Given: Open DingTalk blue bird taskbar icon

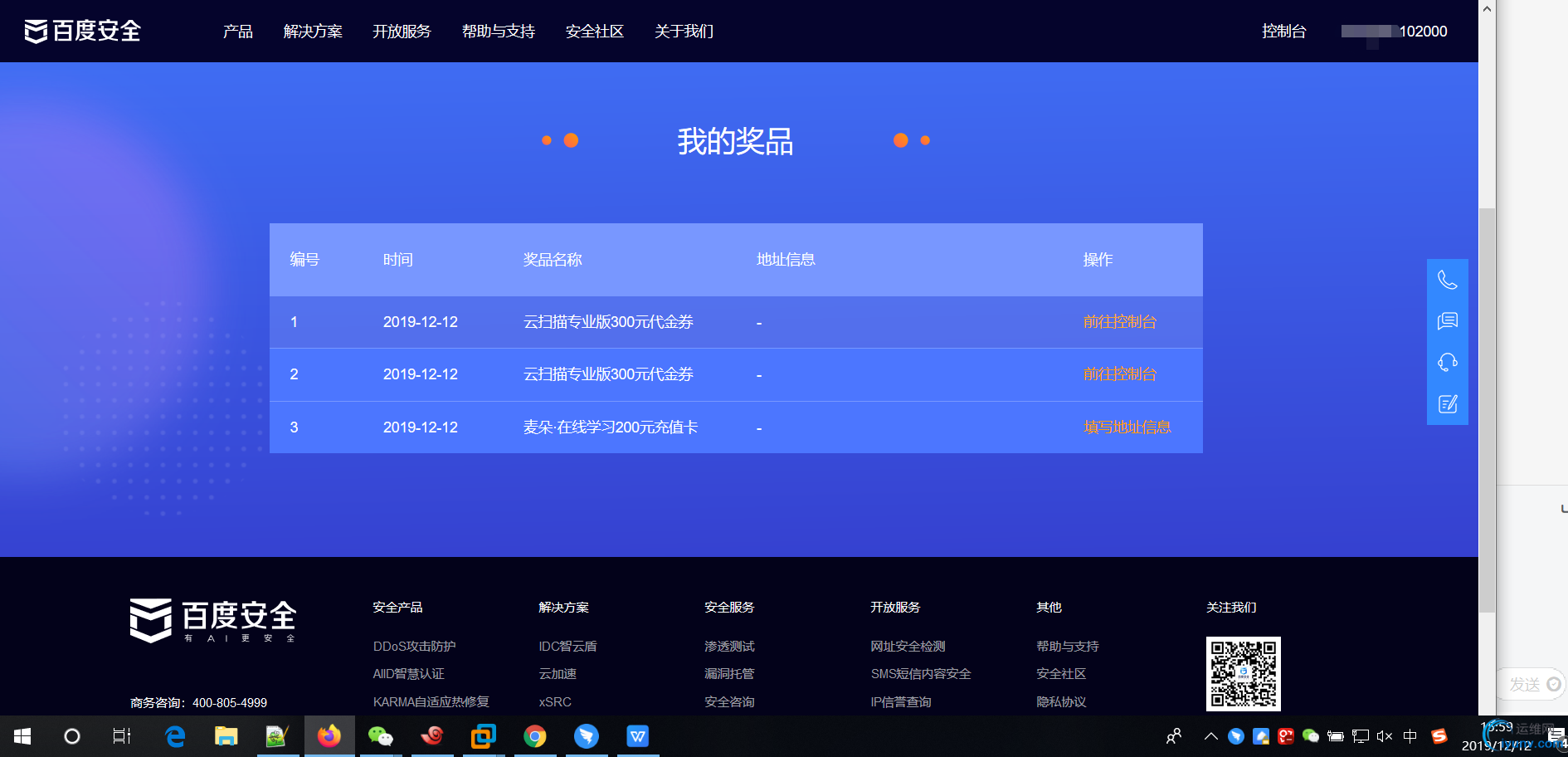Looking at the screenshot, I should 587,736.
